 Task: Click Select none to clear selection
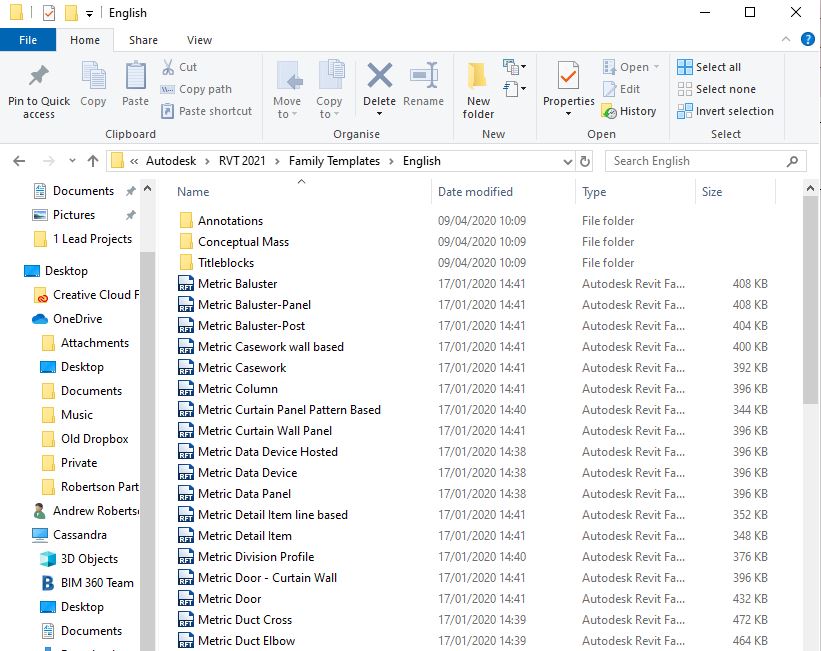[x=716, y=89]
